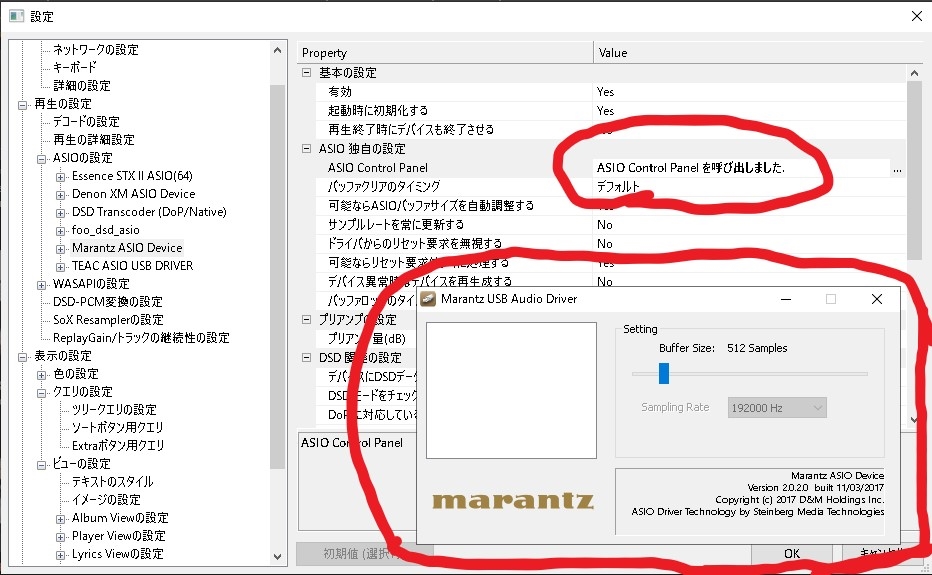Expand the Essence STX II ASIO(64) node
The height and width of the screenshot is (575, 932).
pyautogui.click(x=60, y=177)
